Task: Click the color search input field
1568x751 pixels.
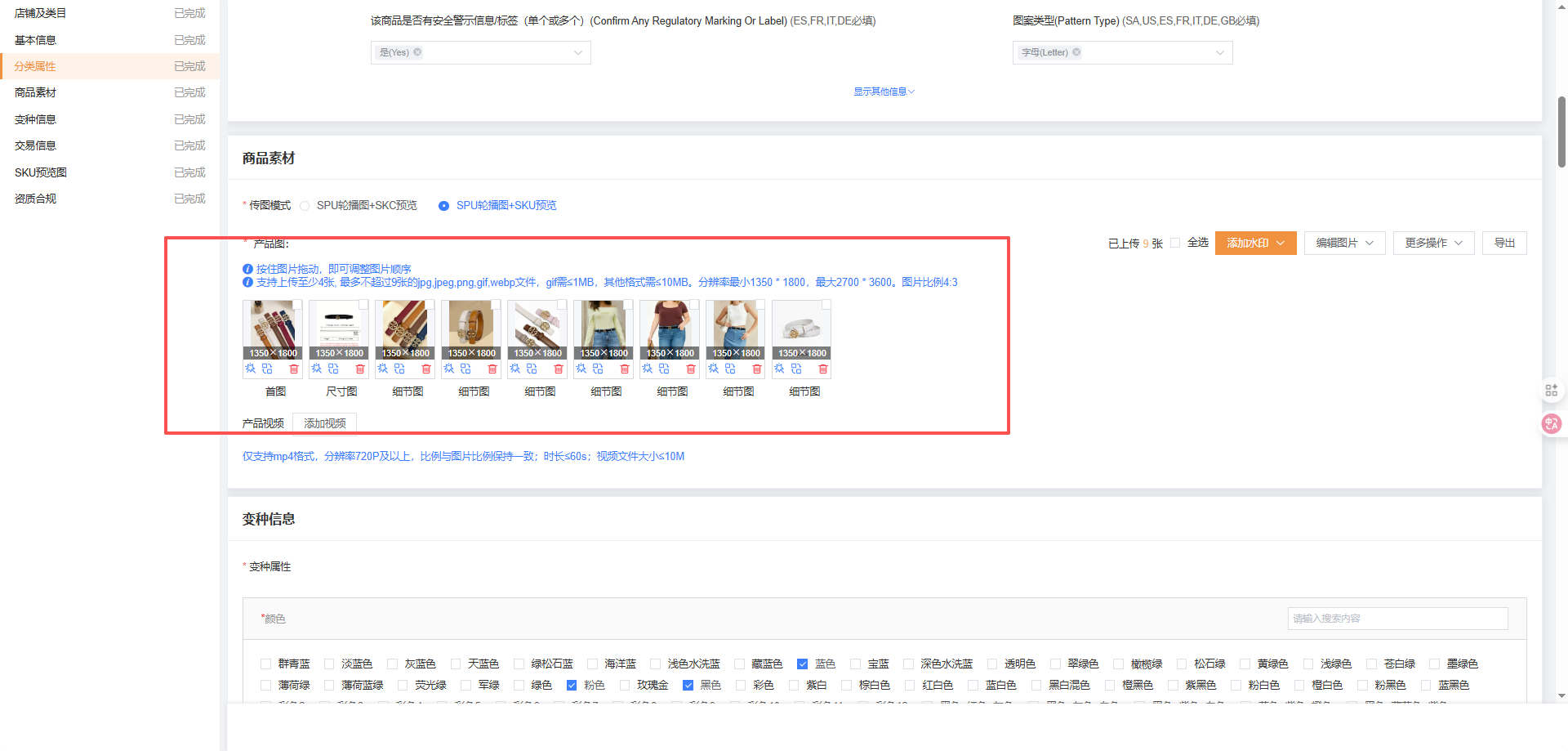Action: [1396, 619]
